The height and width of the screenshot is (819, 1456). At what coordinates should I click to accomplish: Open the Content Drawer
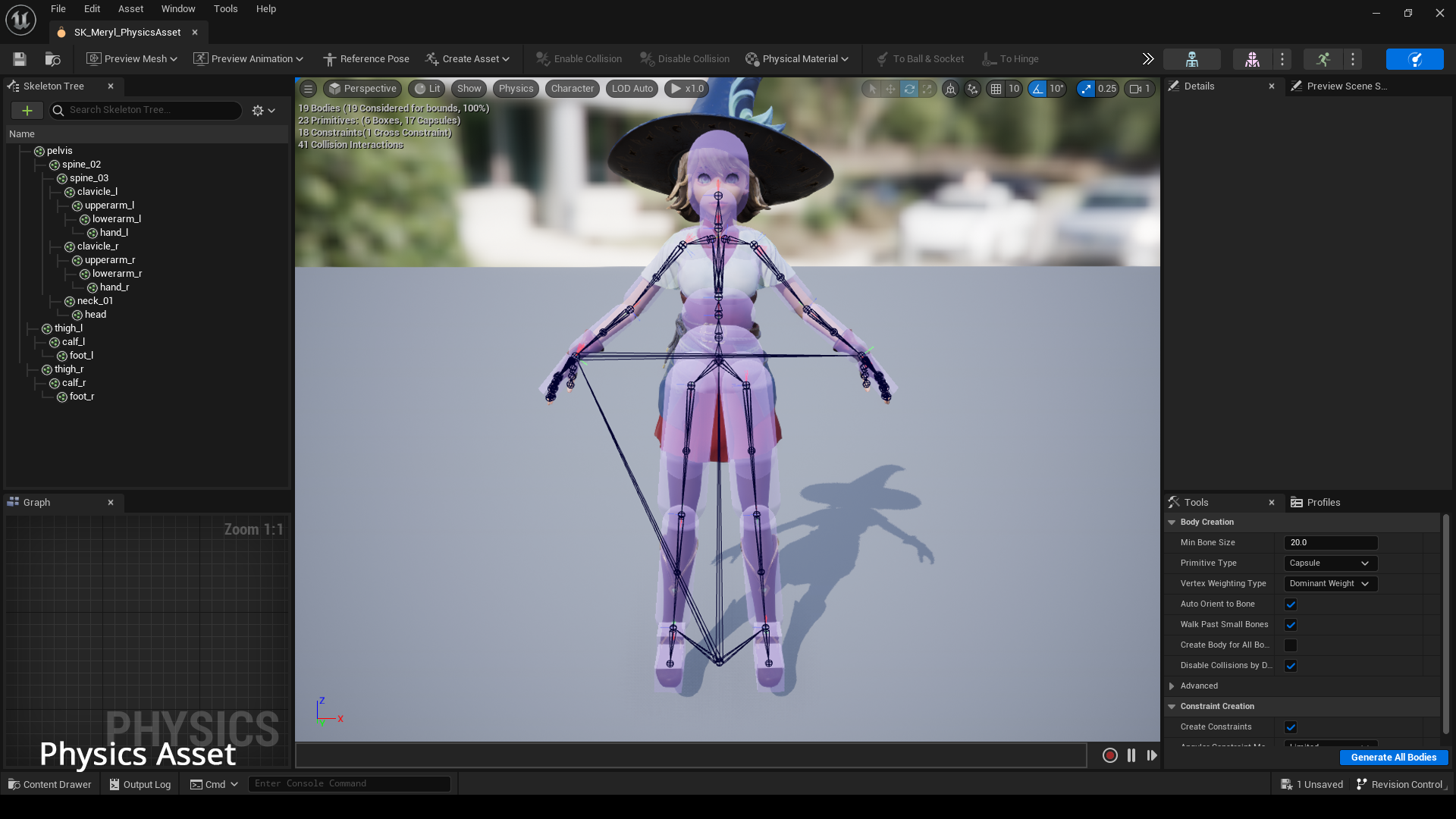tap(50, 784)
